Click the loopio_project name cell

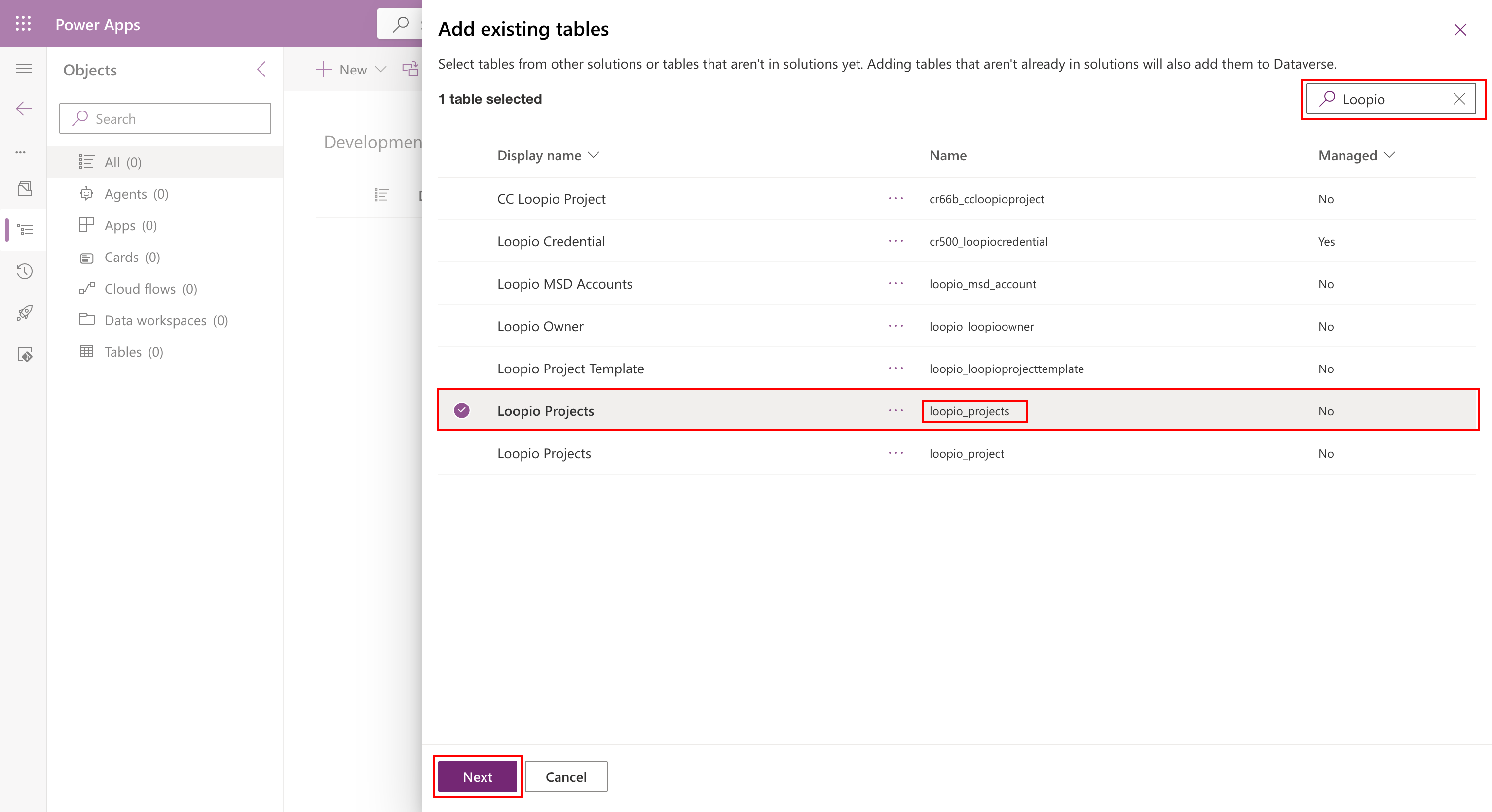[967, 453]
